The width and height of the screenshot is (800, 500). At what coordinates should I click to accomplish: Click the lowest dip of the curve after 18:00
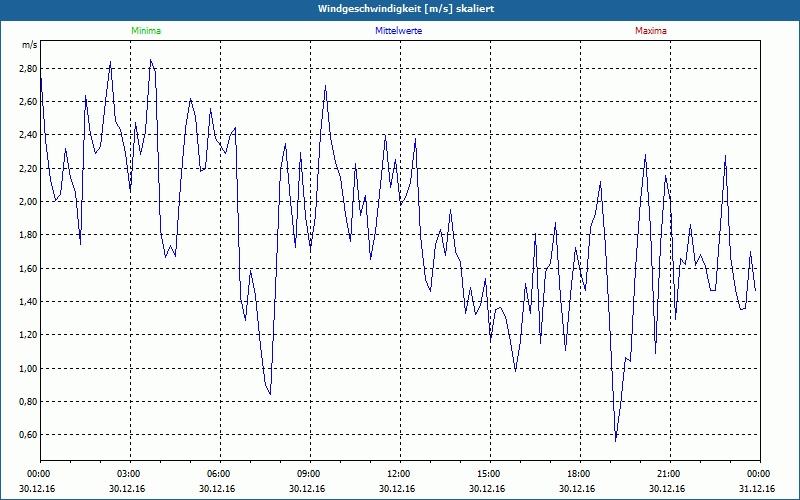616,441
